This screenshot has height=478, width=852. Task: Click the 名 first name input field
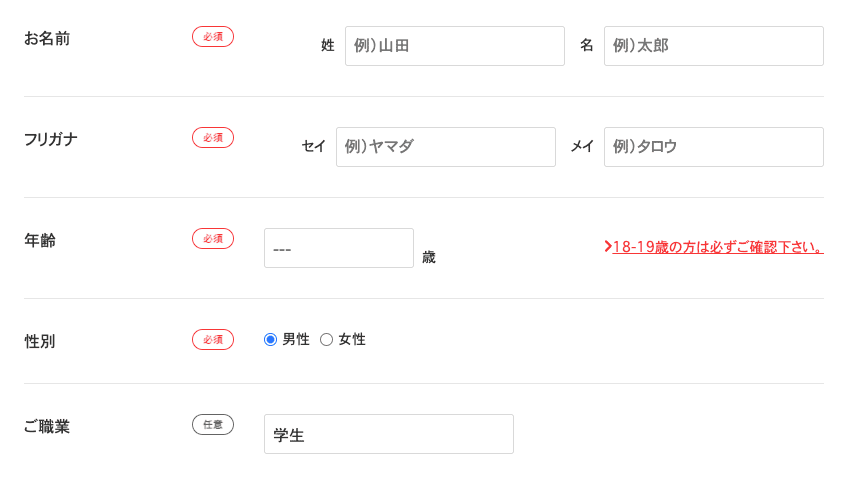click(x=713, y=46)
